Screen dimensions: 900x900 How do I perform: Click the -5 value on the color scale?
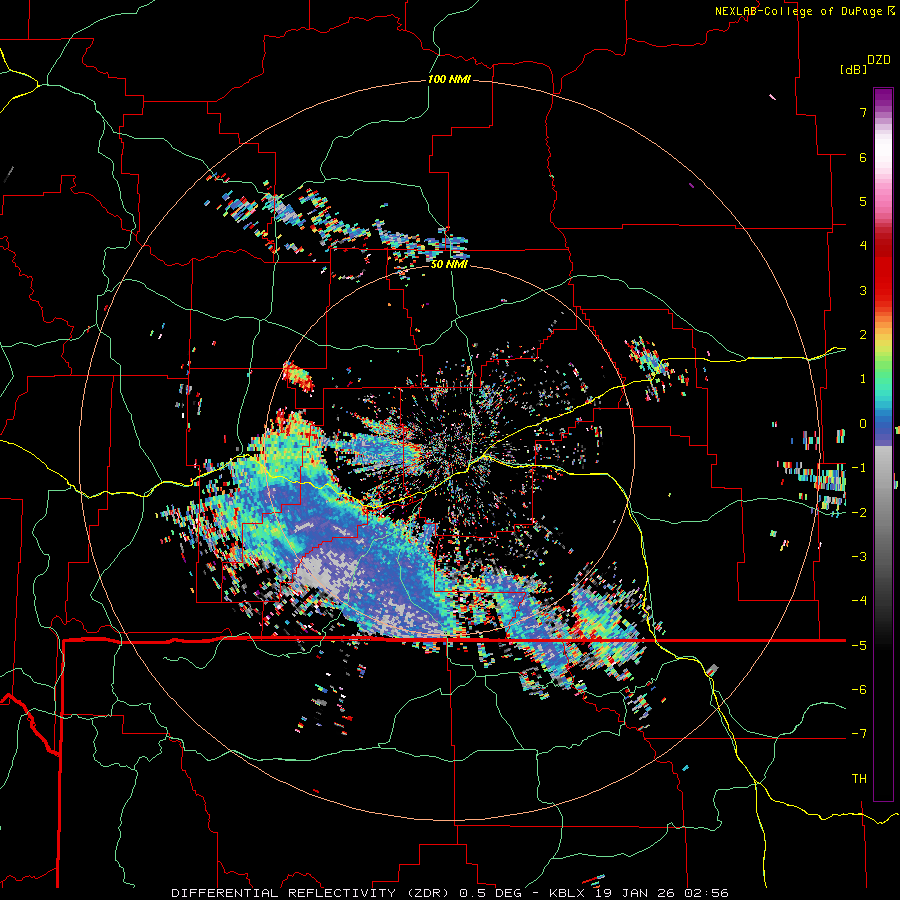point(859,645)
